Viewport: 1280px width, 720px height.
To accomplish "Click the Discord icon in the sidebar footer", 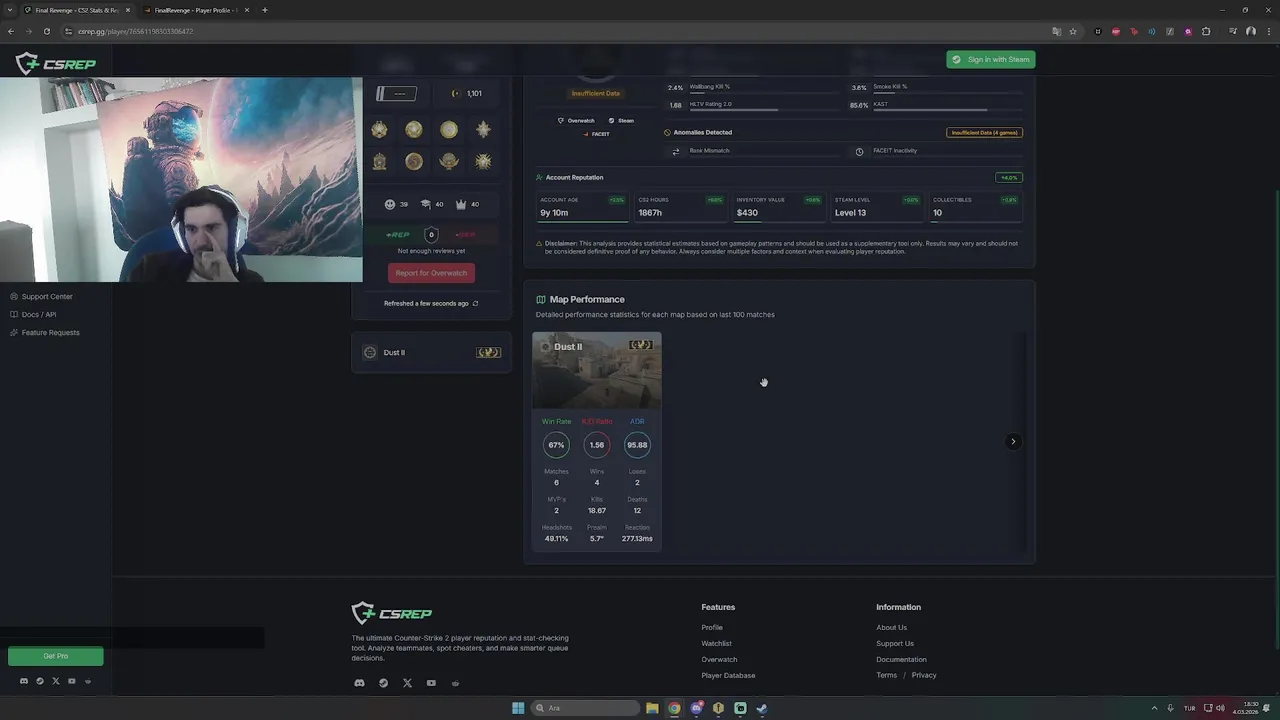I will (x=24, y=681).
